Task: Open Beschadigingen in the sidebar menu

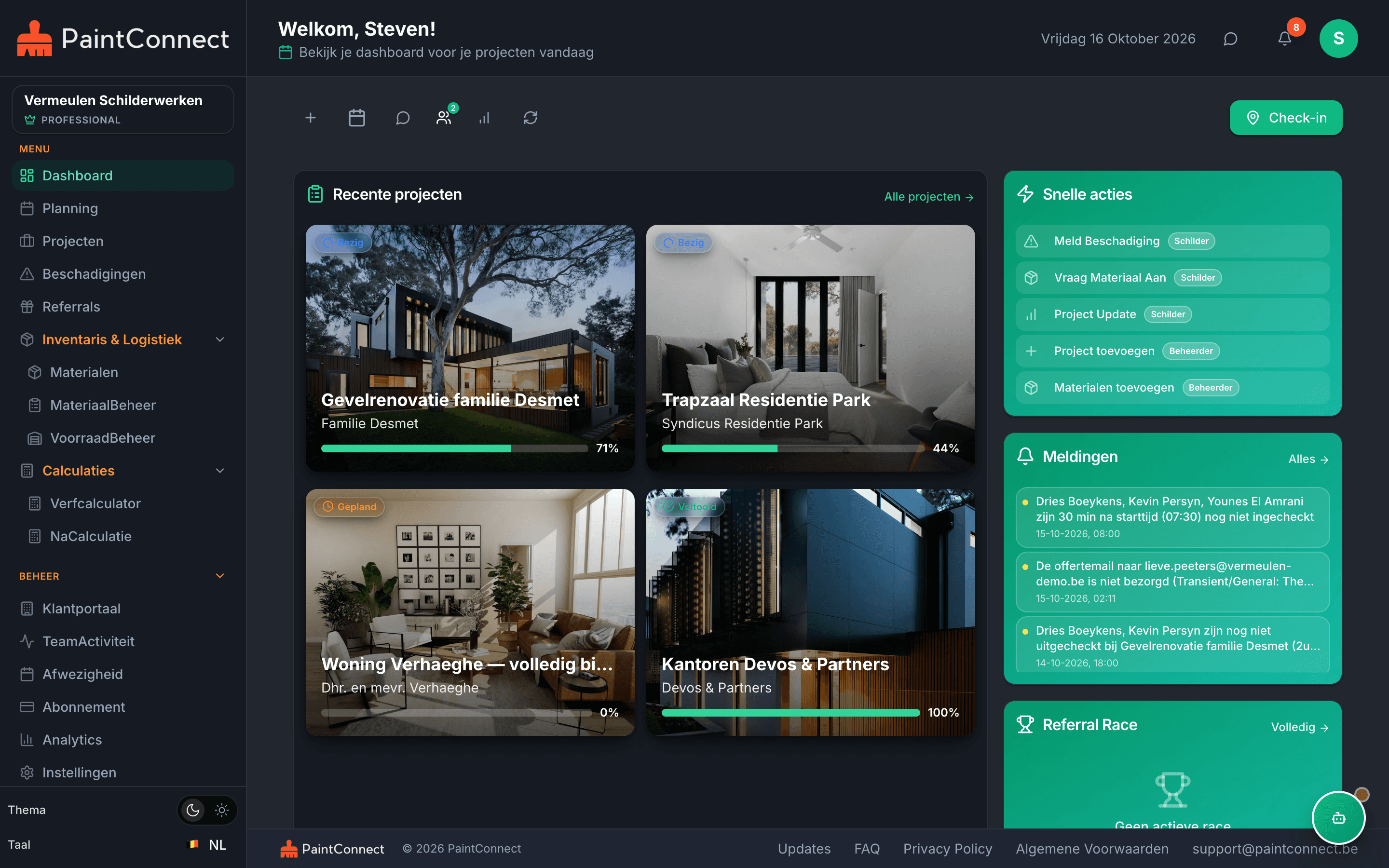Action: (x=123, y=274)
